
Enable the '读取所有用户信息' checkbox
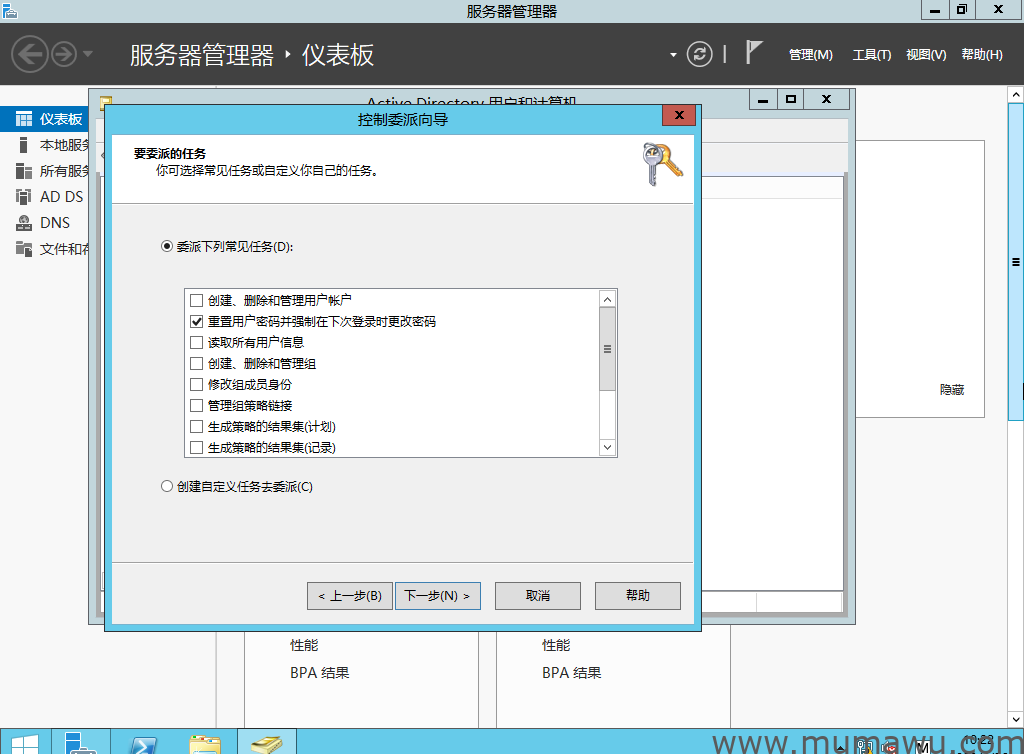[x=196, y=342]
